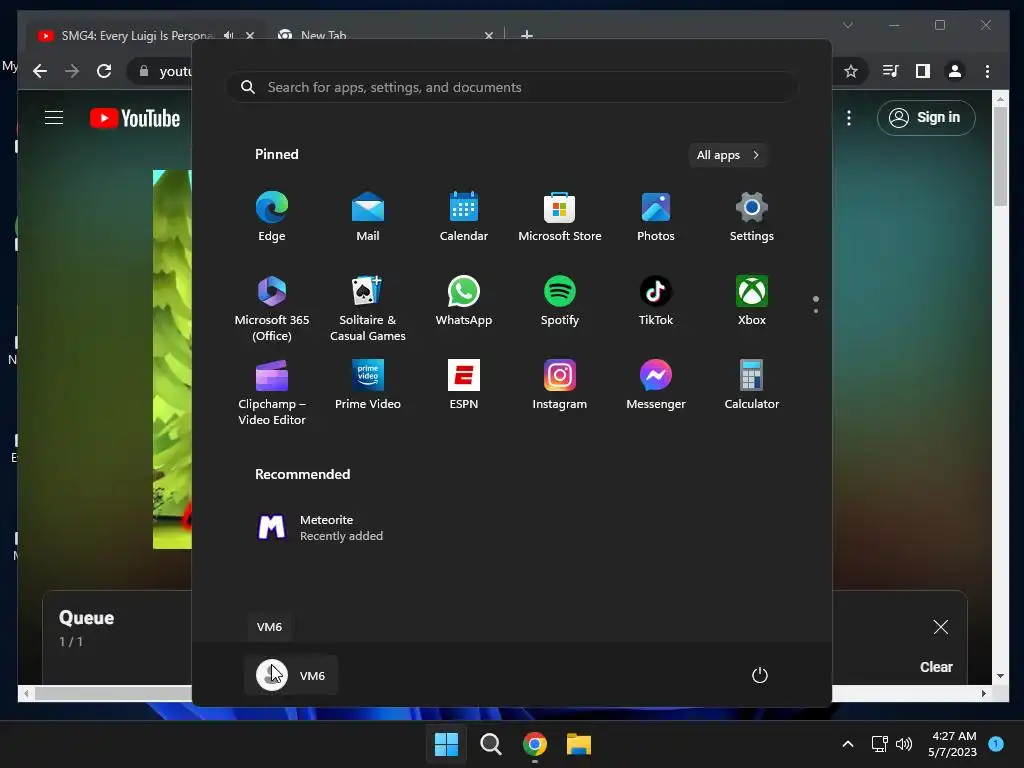The height and width of the screenshot is (768, 1024).
Task: Switch to Chrome on the taskbar
Action: click(535, 744)
